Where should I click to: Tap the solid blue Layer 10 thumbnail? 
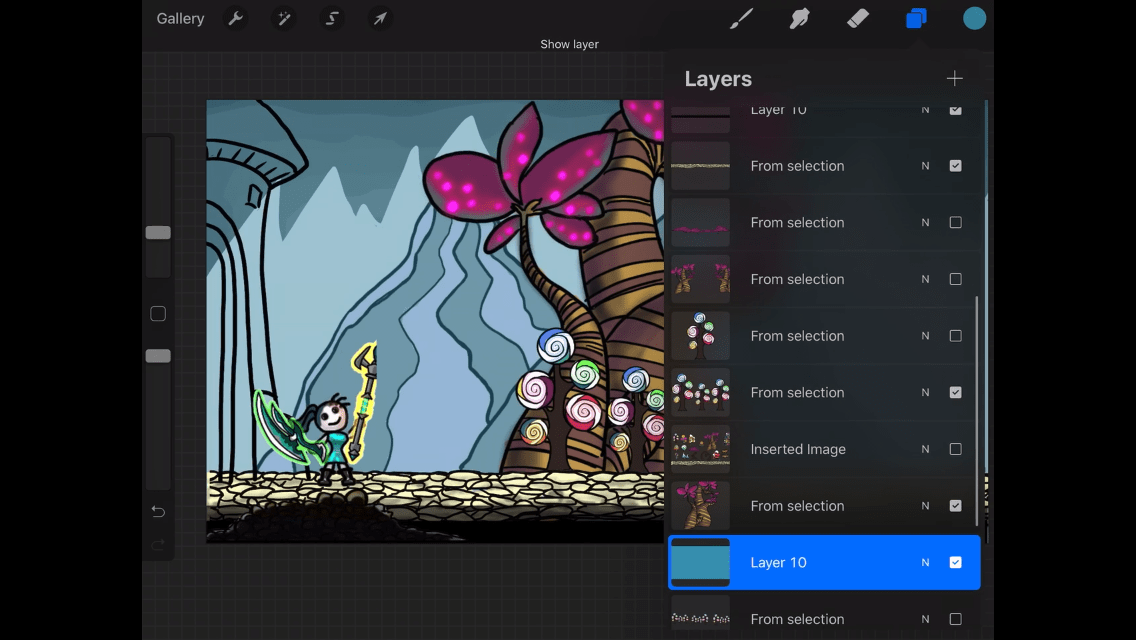click(700, 562)
